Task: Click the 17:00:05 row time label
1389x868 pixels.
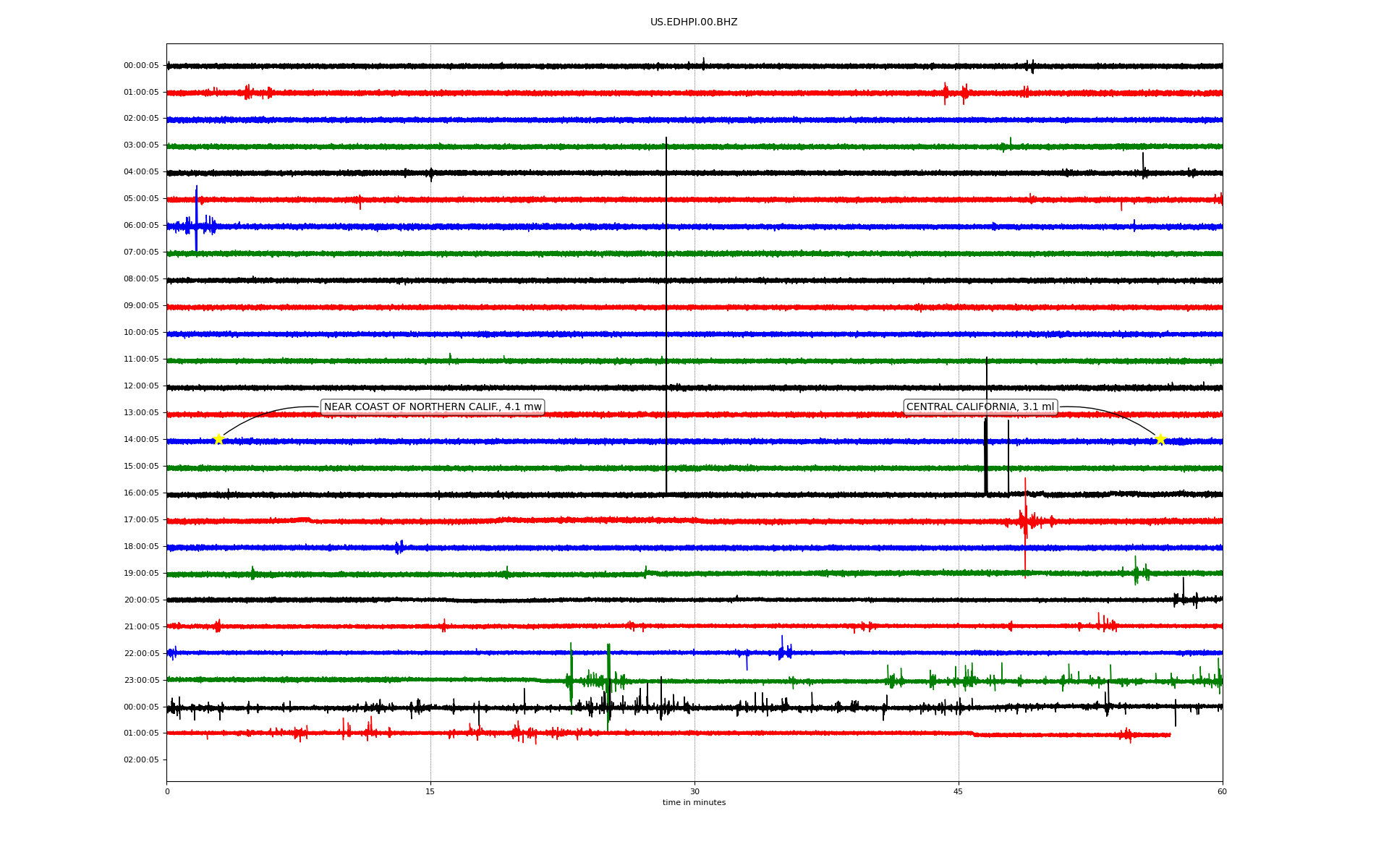Action: (141, 520)
